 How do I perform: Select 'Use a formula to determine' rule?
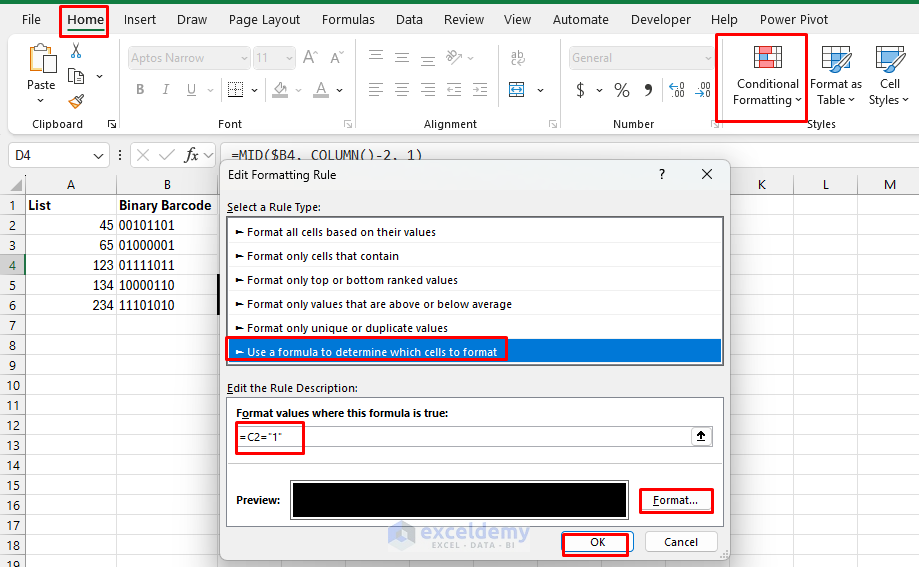475,352
